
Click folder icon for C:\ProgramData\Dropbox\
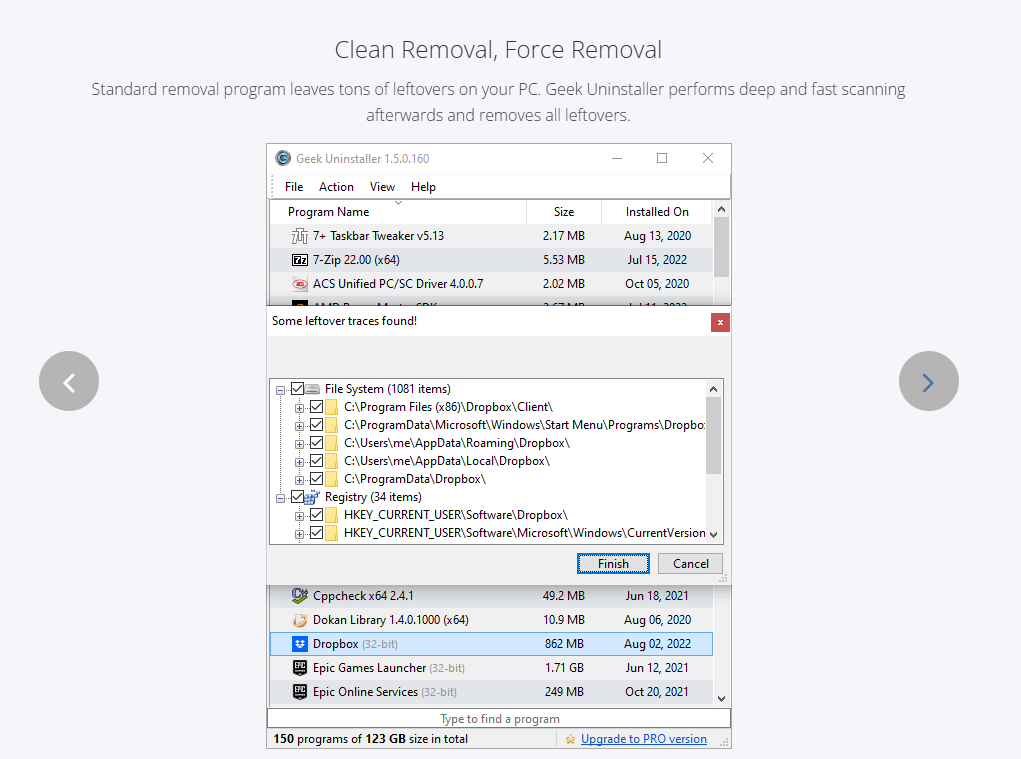331,479
